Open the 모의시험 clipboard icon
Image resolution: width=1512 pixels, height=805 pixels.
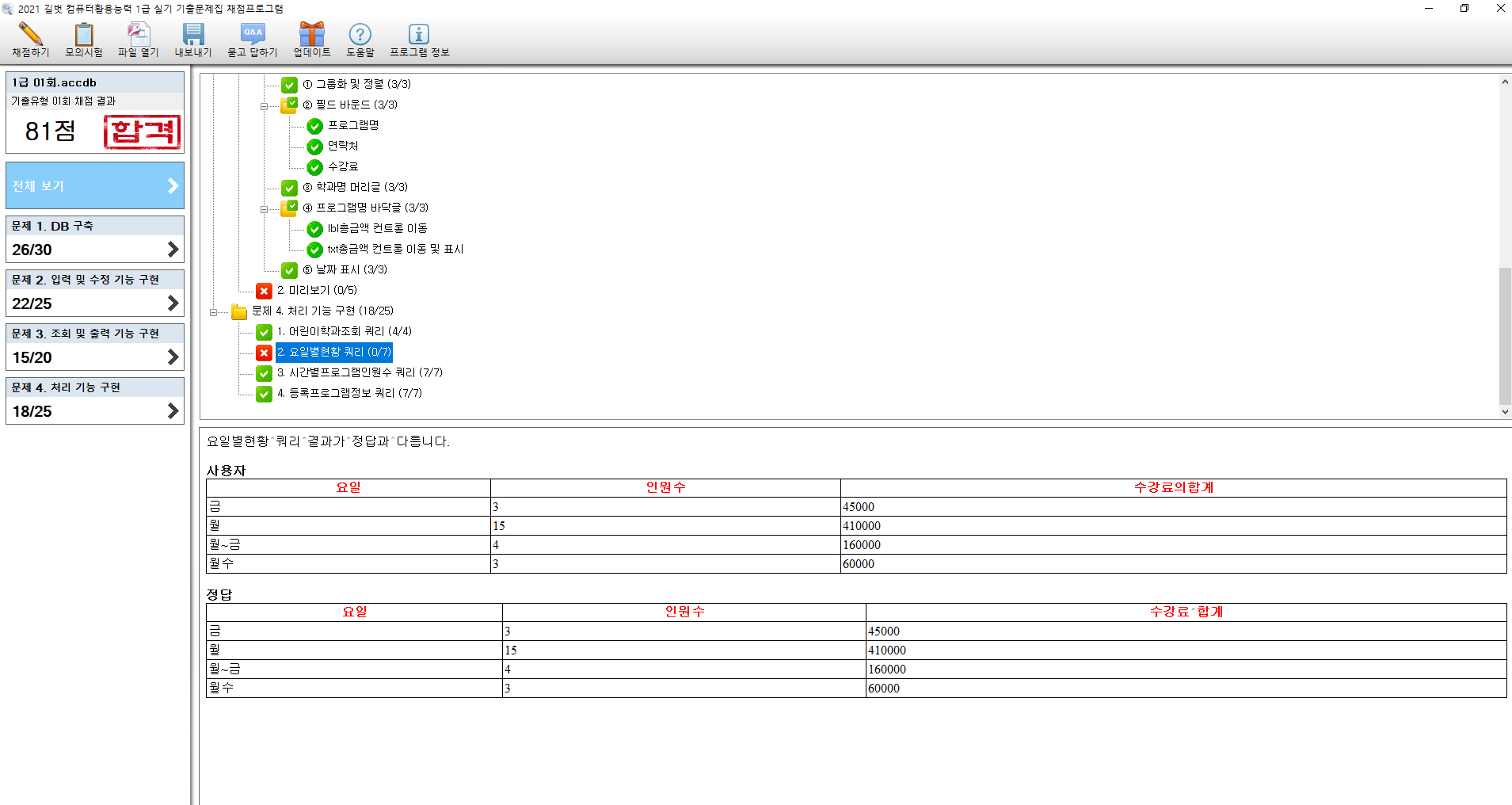pyautogui.click(x=83, y=35)
